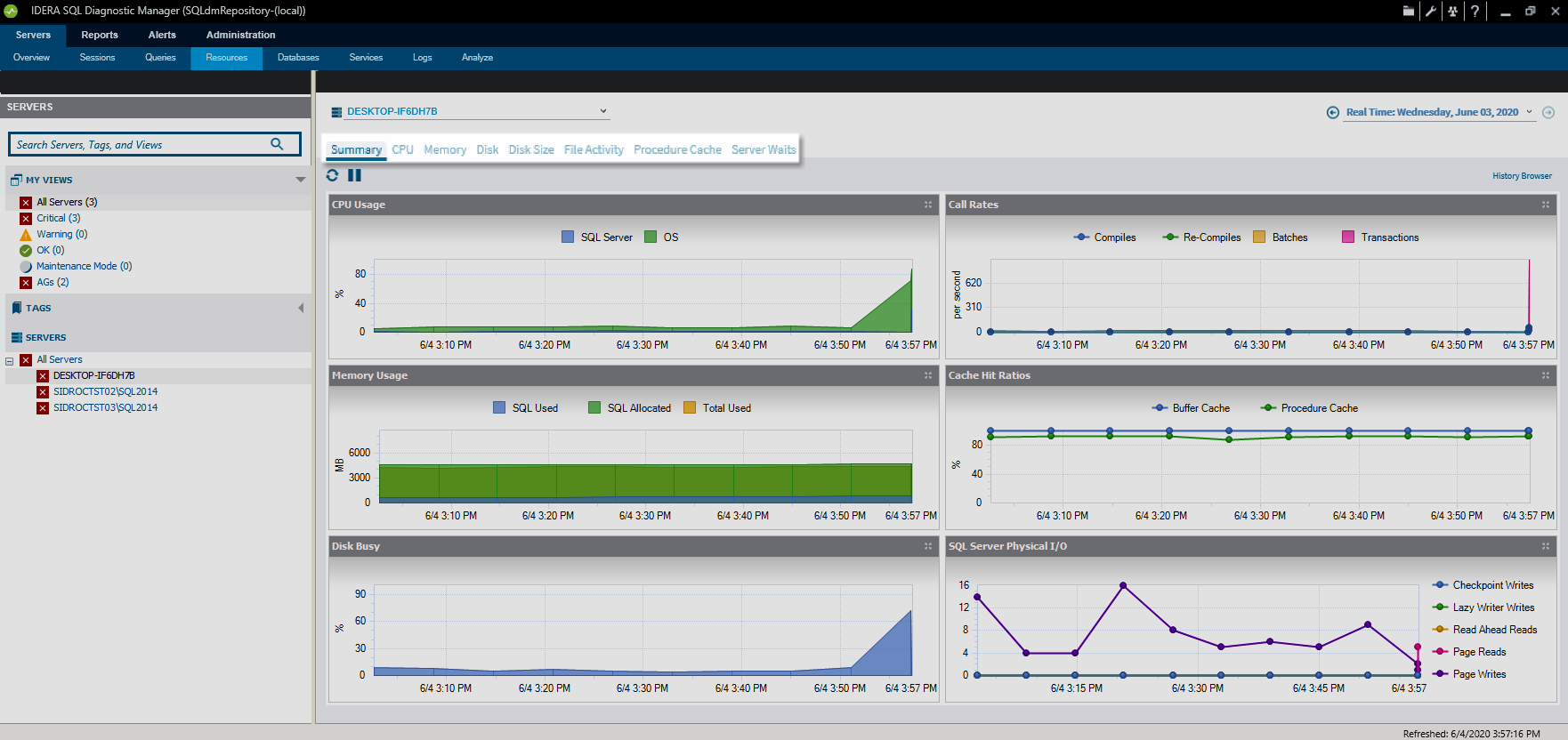Select the Critical (3) view
This screenshot has height=740, width=1568.
point(59,219)
